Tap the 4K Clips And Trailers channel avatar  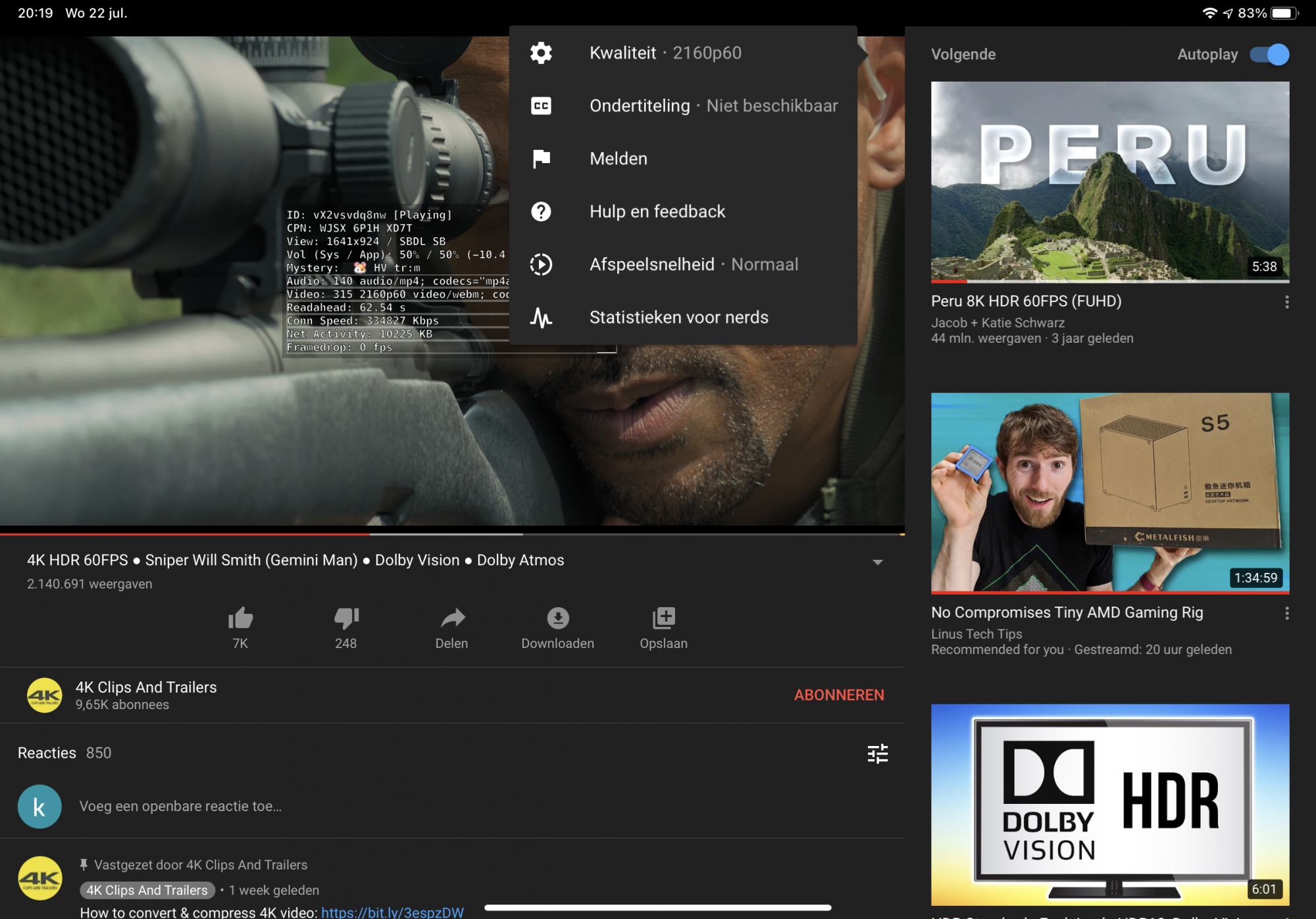pos(44,695)
